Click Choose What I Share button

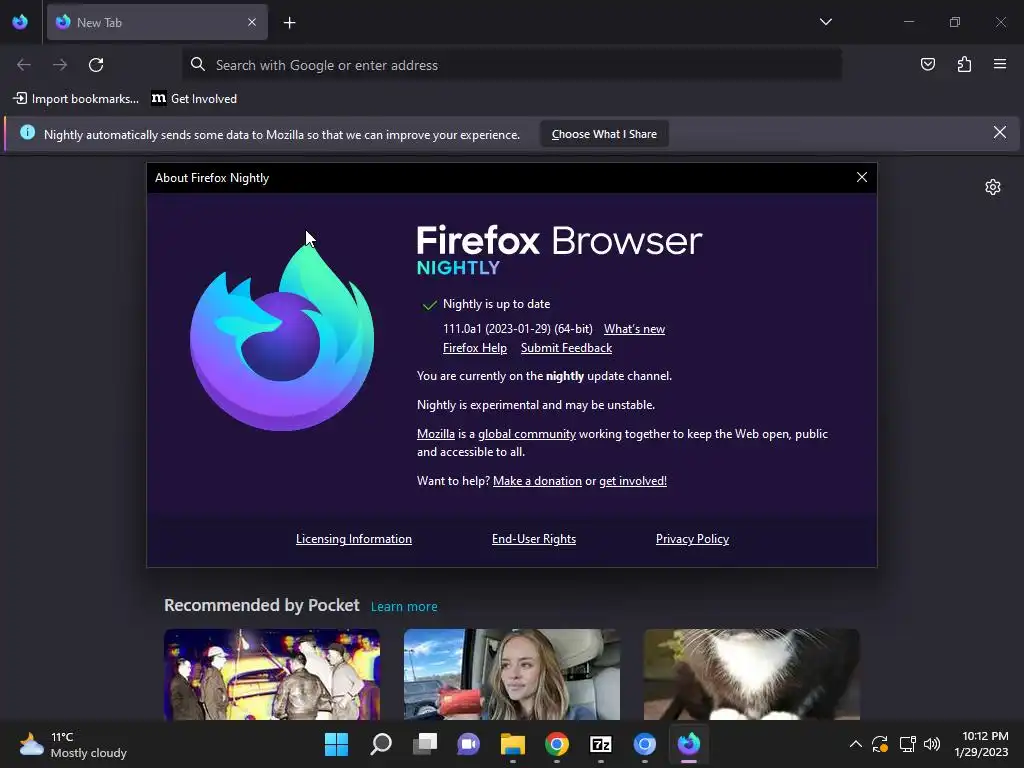tap(604, 134)
